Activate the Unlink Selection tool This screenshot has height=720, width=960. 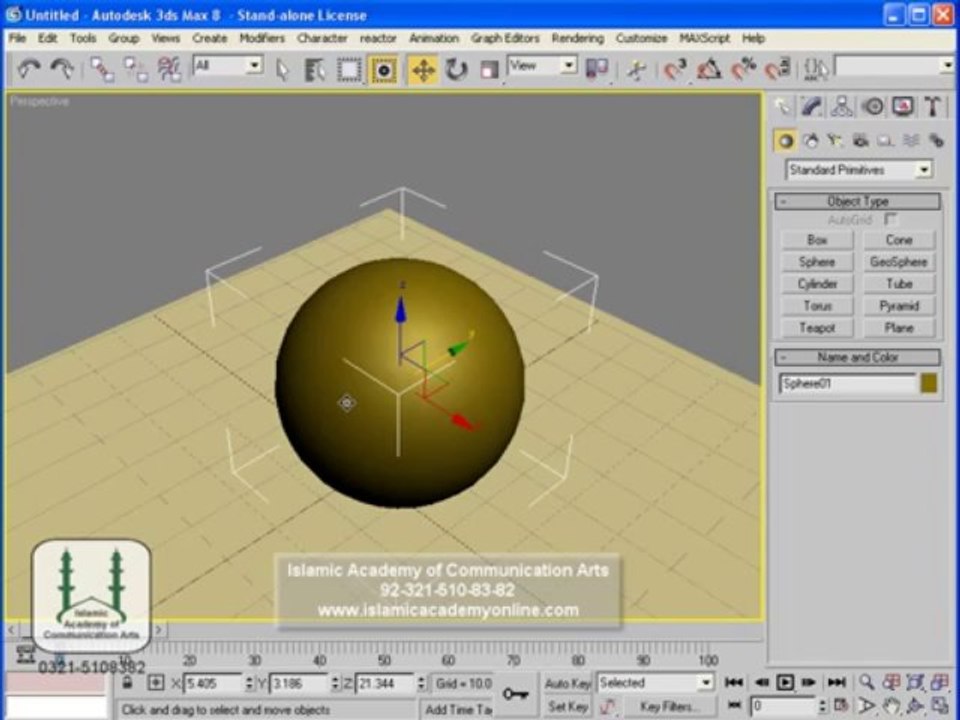click(135, 69)
